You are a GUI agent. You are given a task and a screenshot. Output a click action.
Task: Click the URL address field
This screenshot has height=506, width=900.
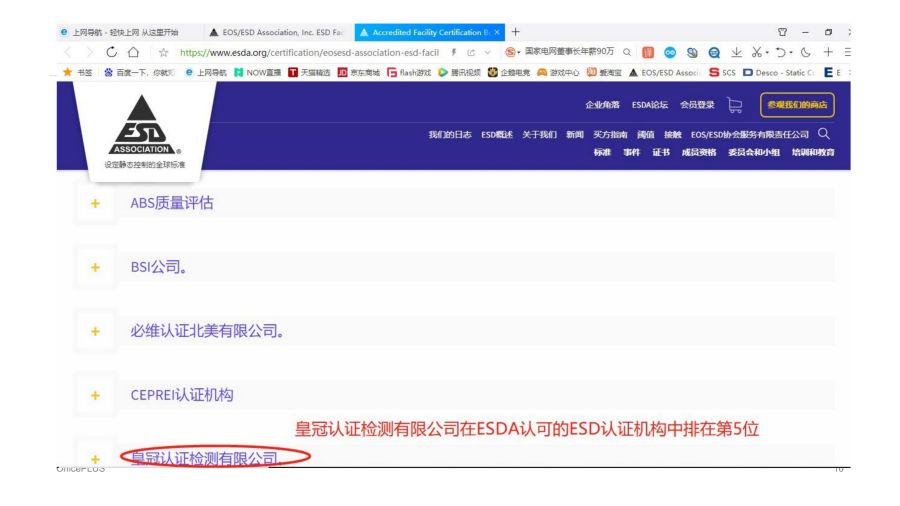tap(309, 52)
